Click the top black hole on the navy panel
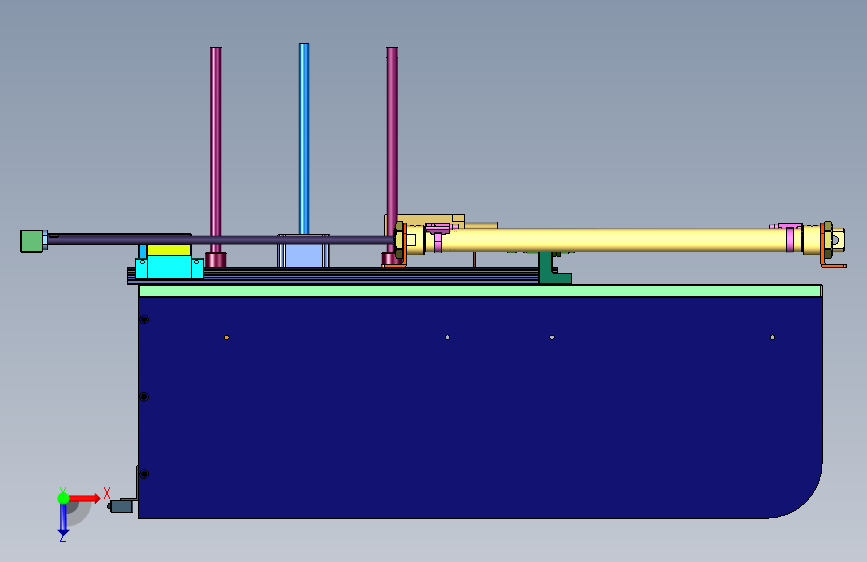This screenshot has height=562, width=867. (x=144, y=320)
